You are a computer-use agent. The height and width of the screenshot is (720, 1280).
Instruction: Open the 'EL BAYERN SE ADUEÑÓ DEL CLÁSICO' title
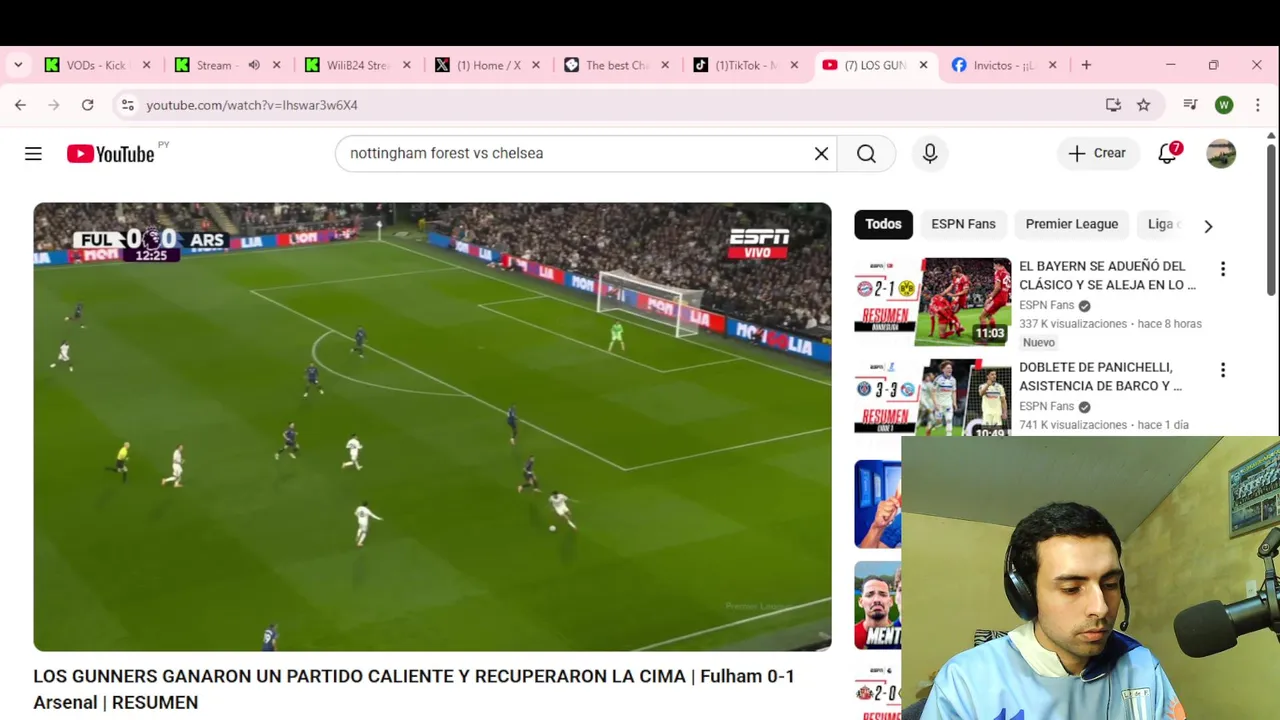1107,275
